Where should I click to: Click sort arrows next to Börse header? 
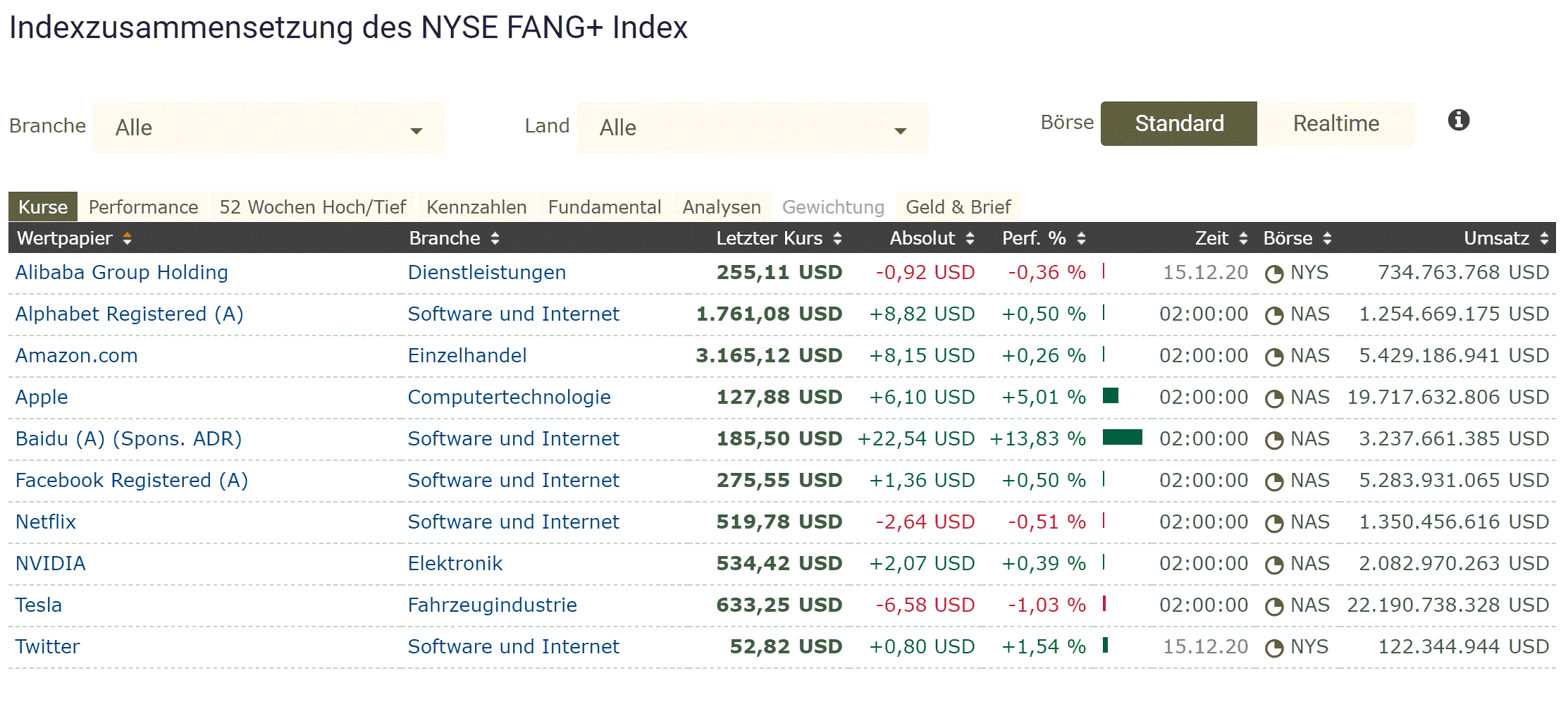coord(1327,239)
